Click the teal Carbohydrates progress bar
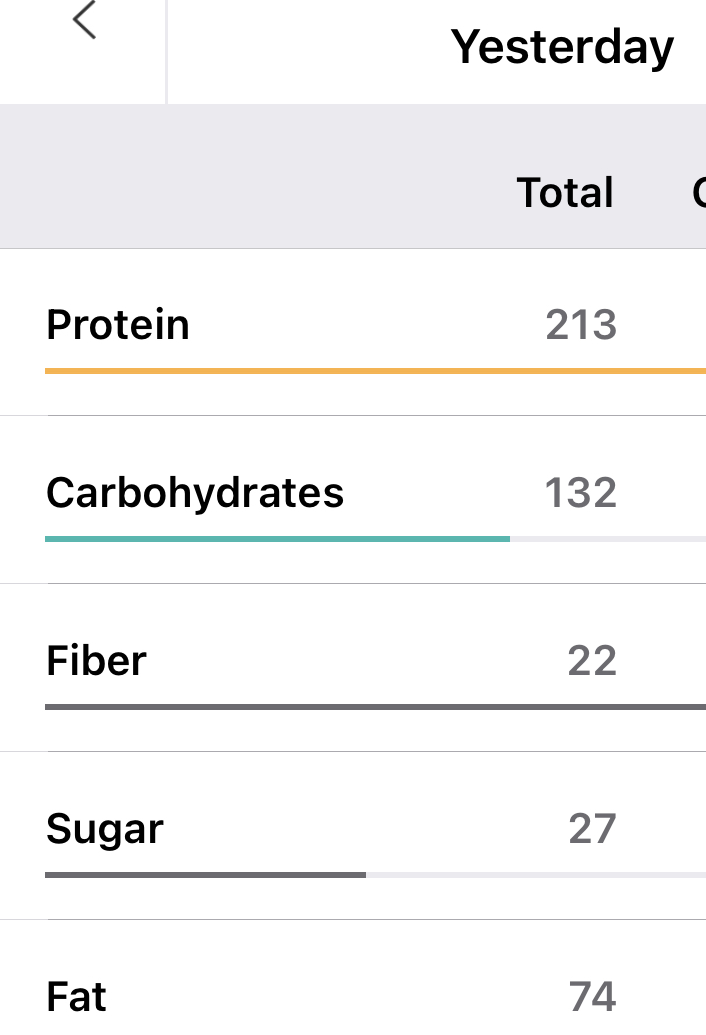The image size is (706, 1035). click(277, 538)
